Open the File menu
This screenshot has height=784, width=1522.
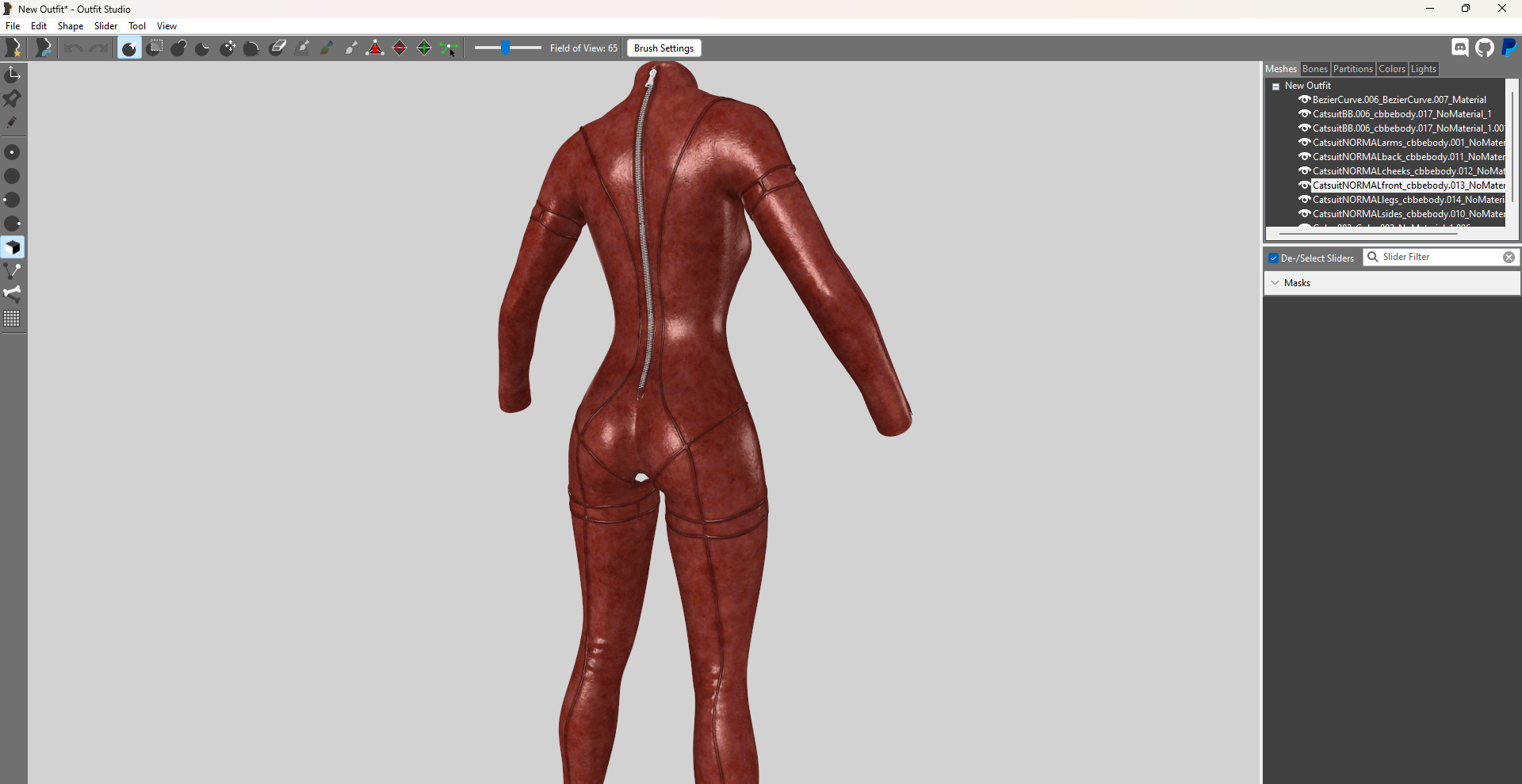(x=13, y=26)
